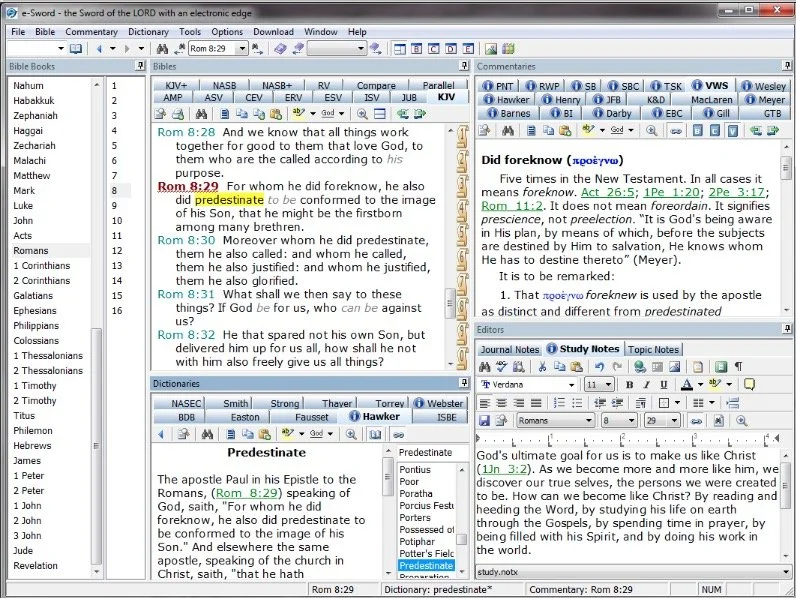Follow the Rom 11:2 commentary link
This screenshot has height=598, width=796.
tap(512, 206)
